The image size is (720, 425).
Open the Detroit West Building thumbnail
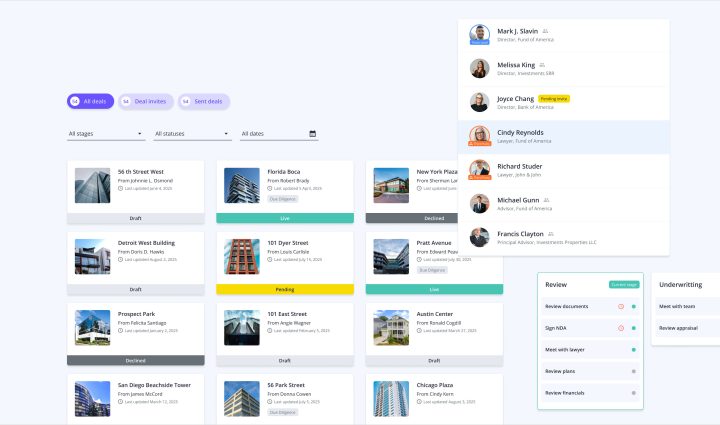(92, 256)
